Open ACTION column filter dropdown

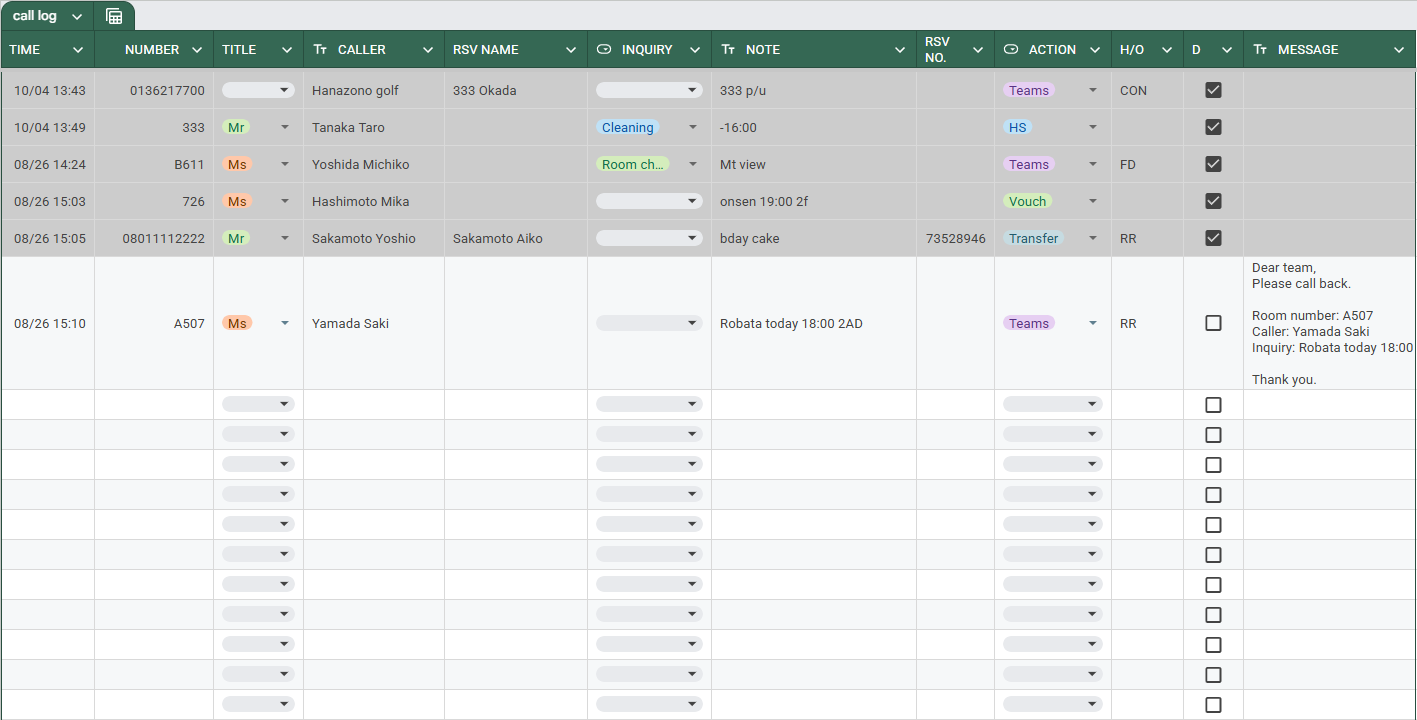click(1095, 50)
